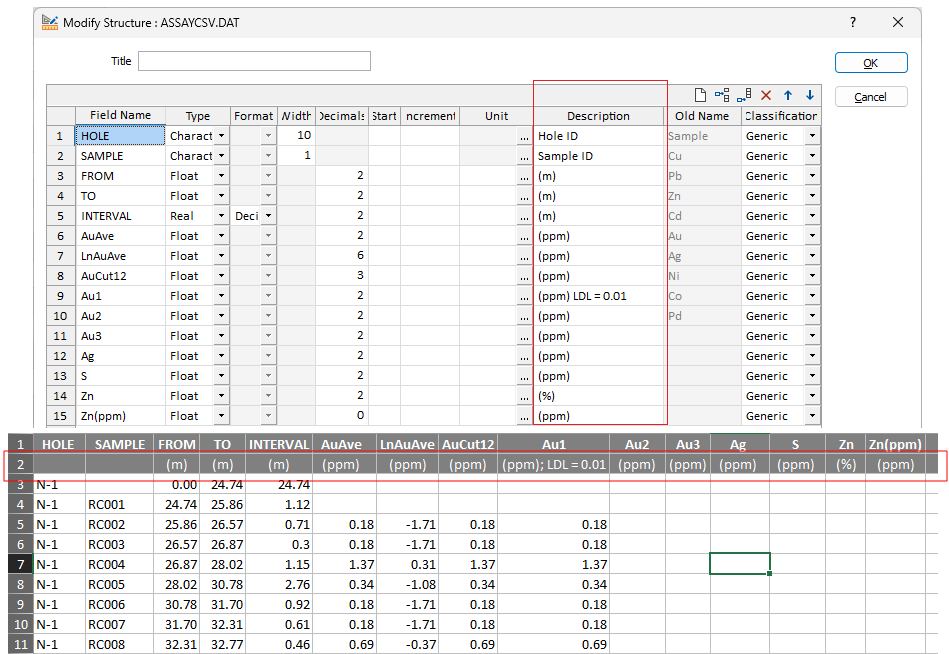
Task: Open the Type dropdown for the HOLE field
Action: pyautogui.click(x=222, y=136)
